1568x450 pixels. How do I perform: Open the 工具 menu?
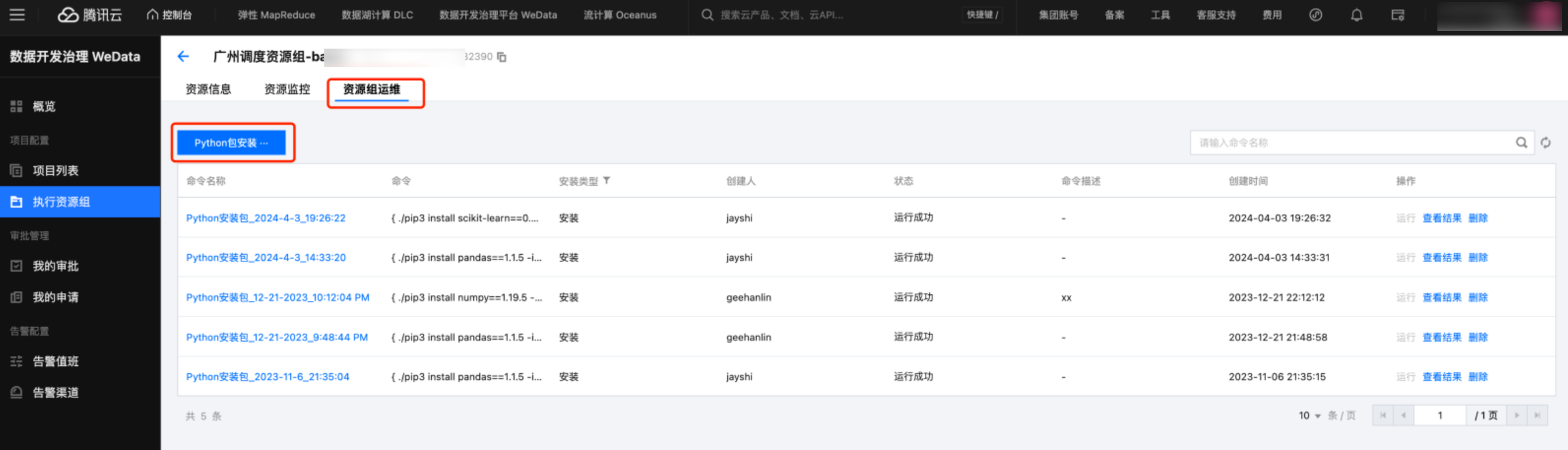1160,14
